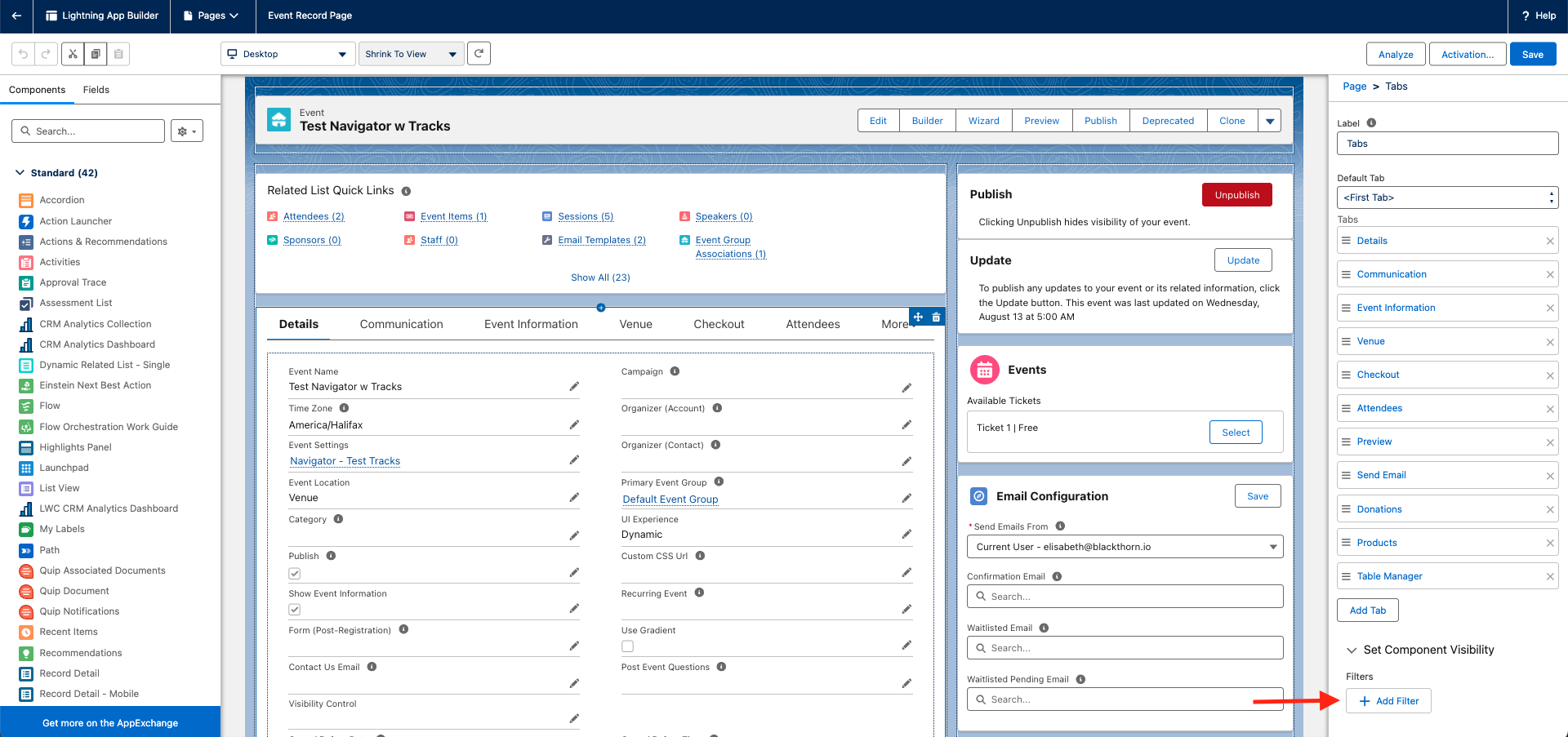
Task: Open the component settings gear menu
Action: [x=187, y=131]
